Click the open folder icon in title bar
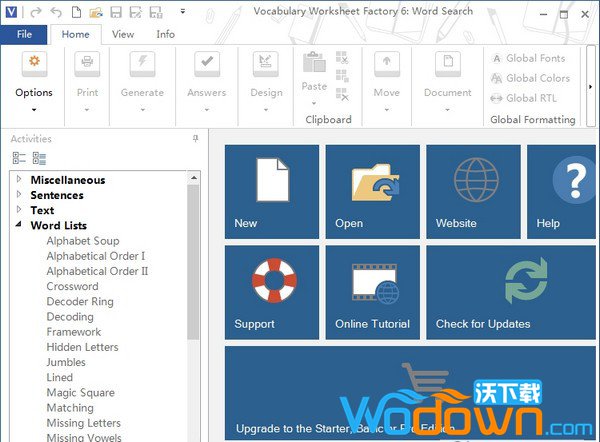The height and width of the screenshot is (442, 600). (x=96, y=12)
